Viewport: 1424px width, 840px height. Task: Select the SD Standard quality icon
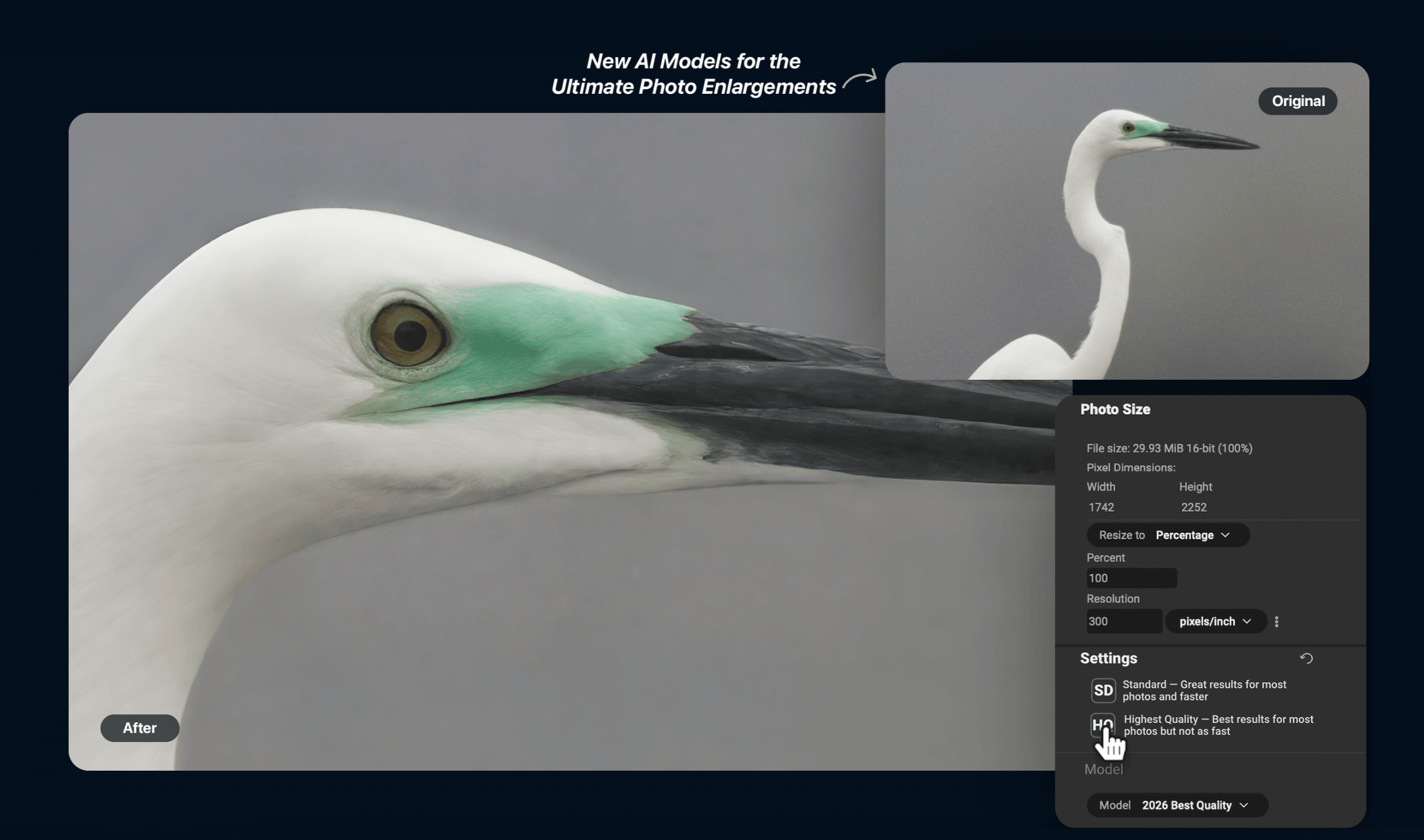coord(1103,690)
